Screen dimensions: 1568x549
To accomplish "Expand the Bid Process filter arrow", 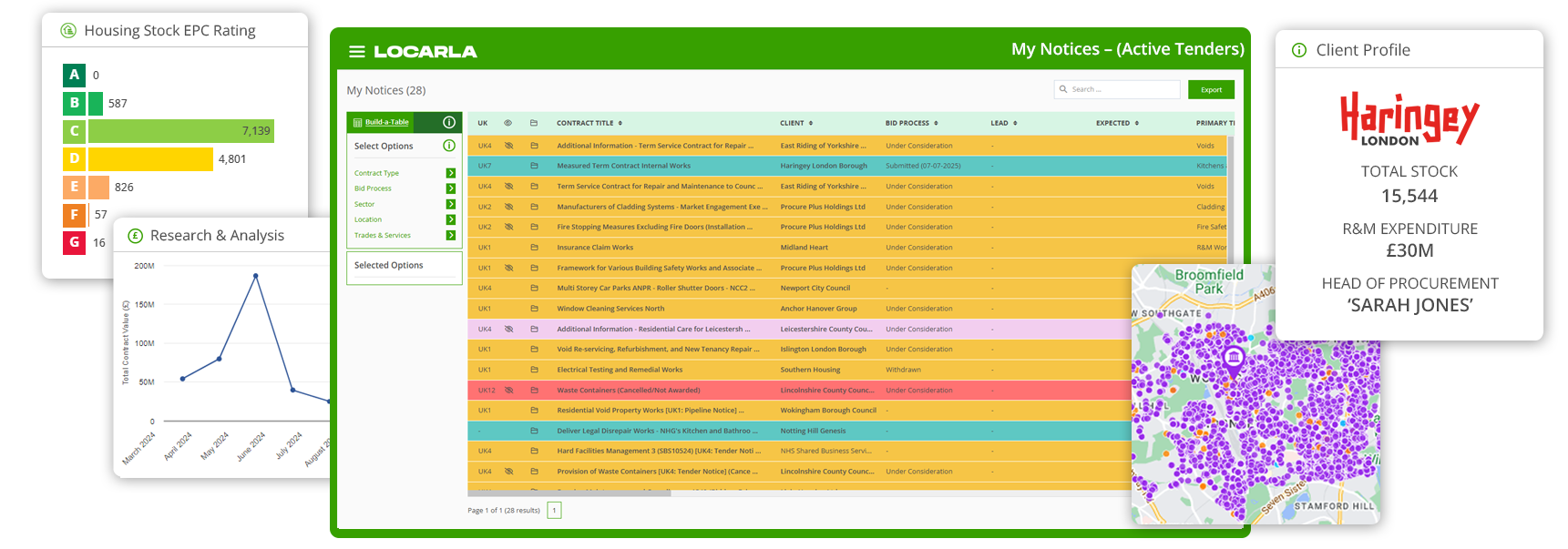I will [x=451, y=188].
